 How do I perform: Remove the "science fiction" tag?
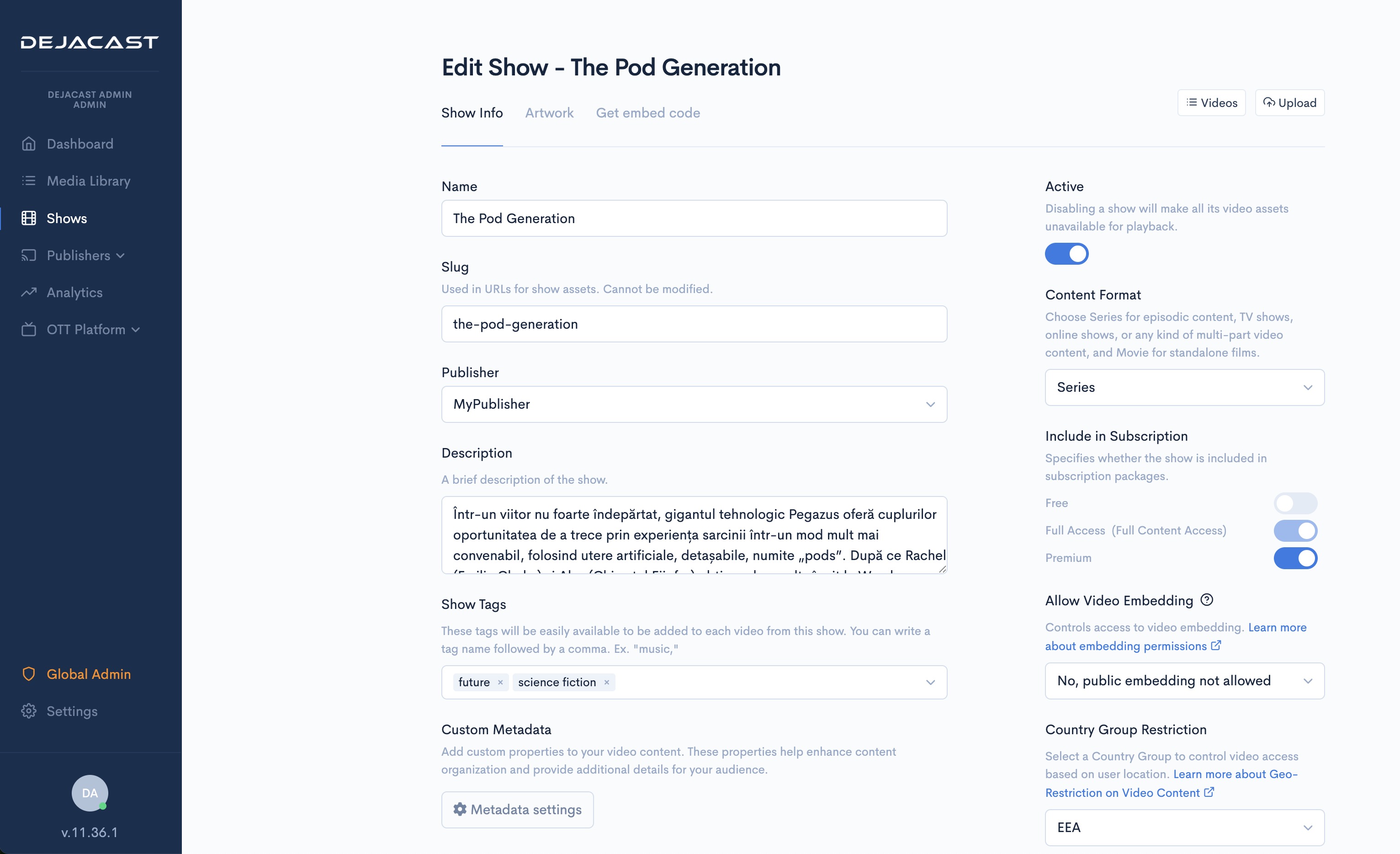pos(607,682)
